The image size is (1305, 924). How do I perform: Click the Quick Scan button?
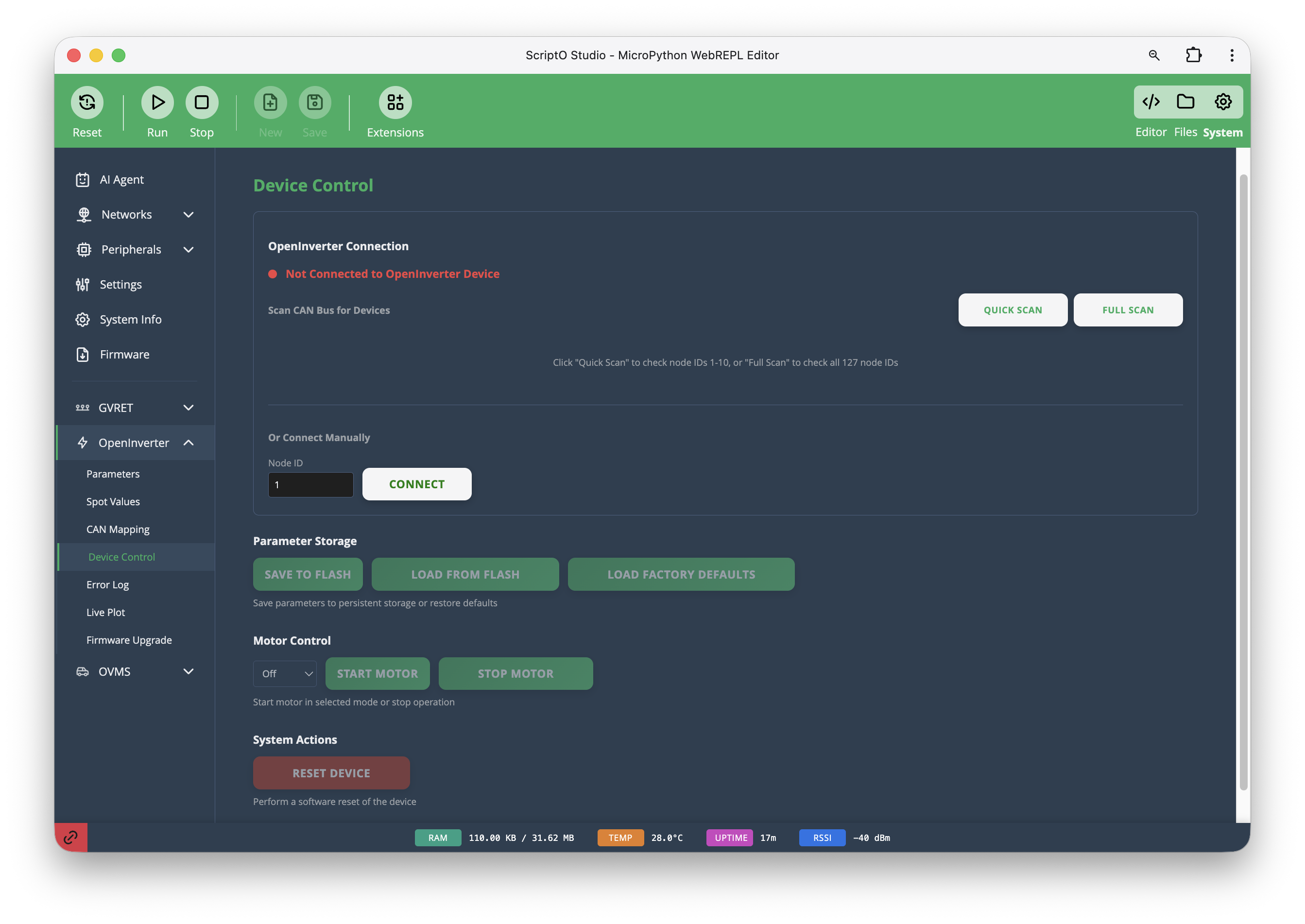click(1013, 310)
